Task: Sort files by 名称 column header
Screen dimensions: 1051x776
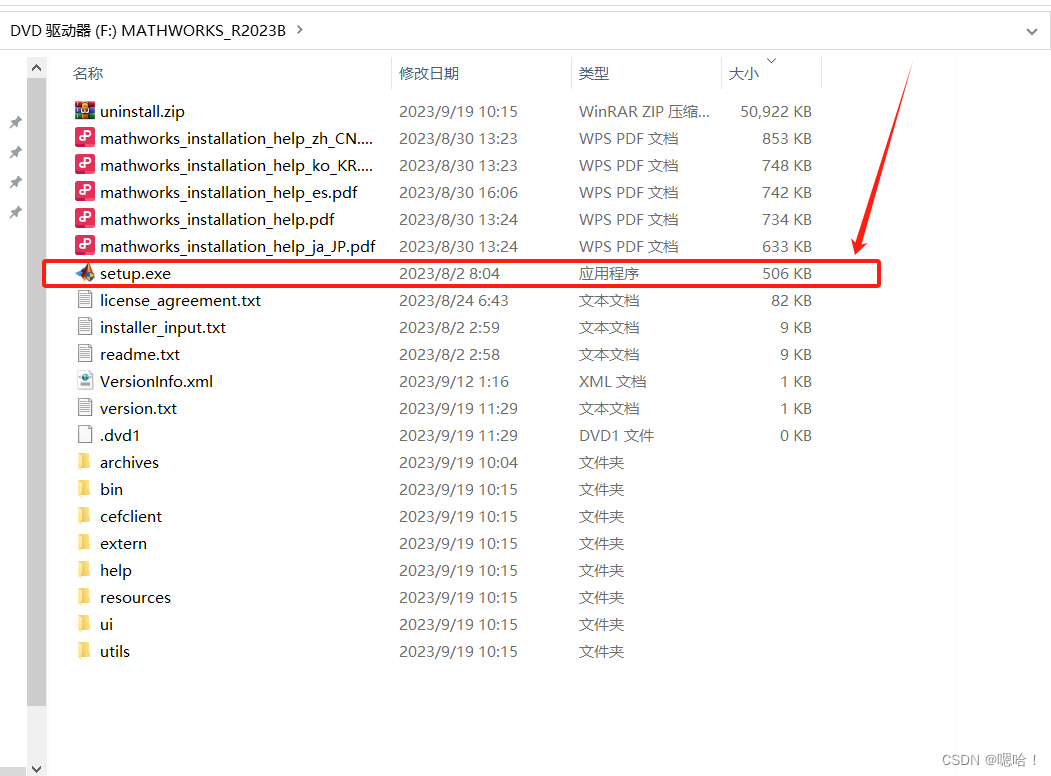Action: point(88,74)
